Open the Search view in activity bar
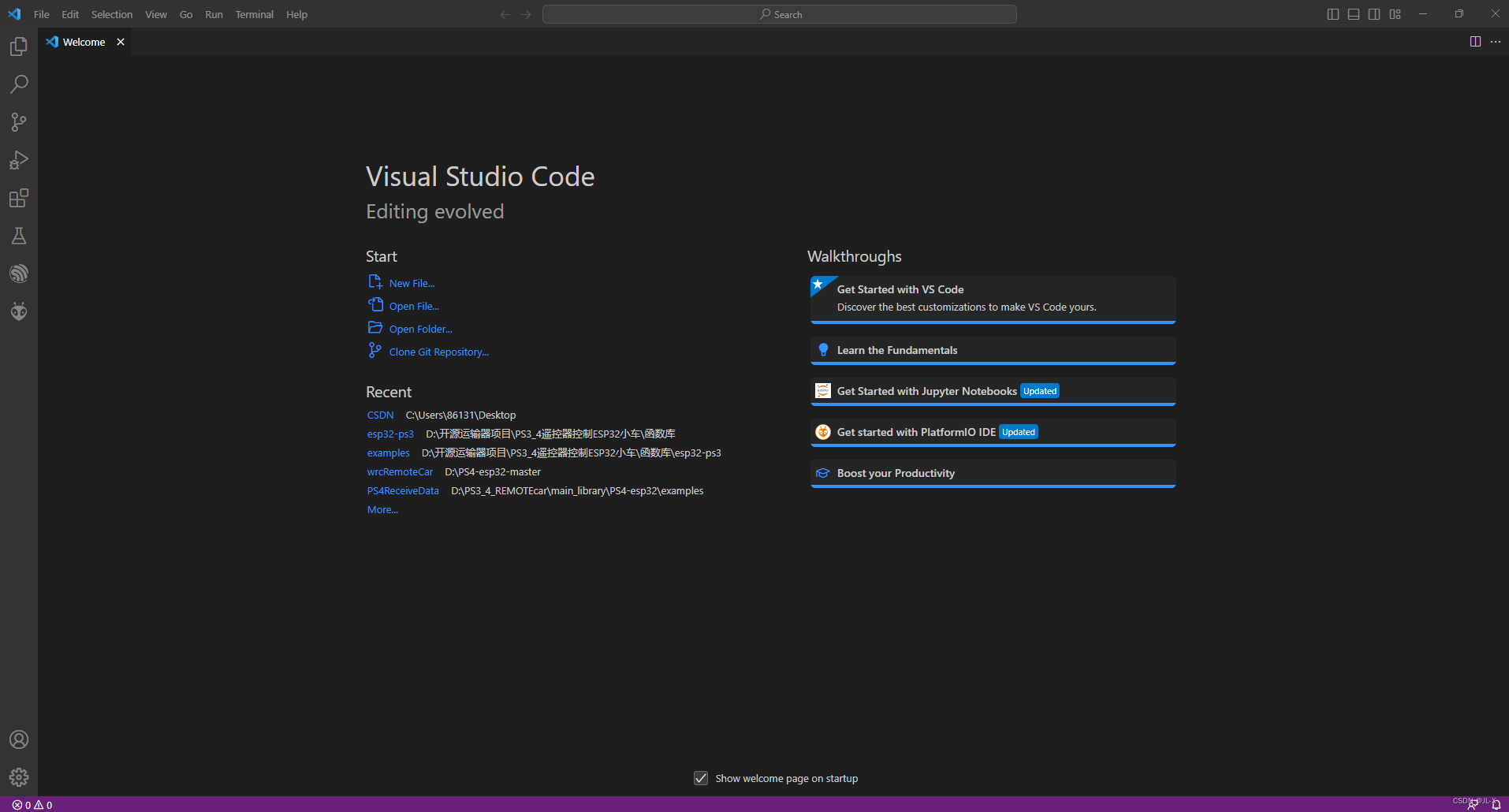Image resolution: width=1509 pixels, height=812 pixels. (19, 84)
